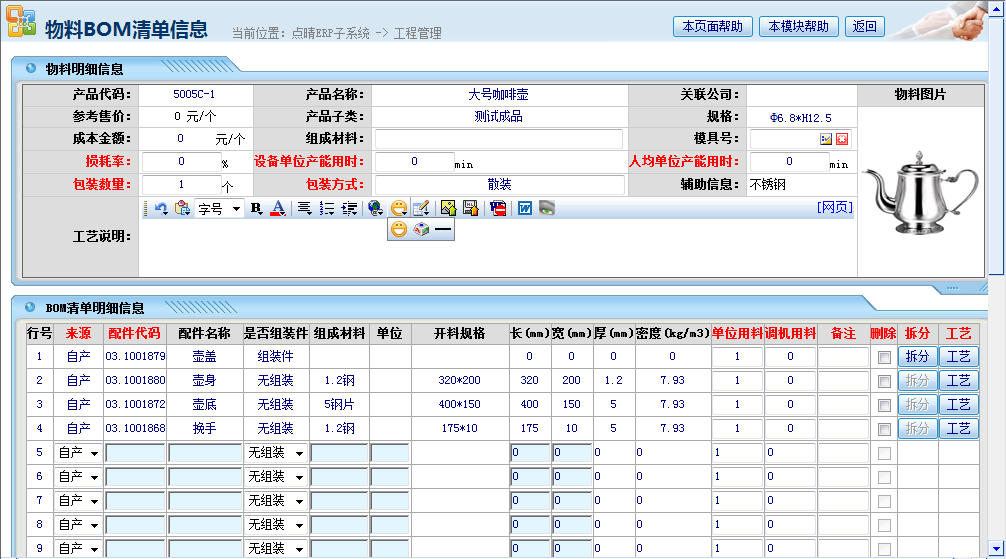Click the bold formatting icon
Image resolution: width=1006 pixels, height=559 pixels.
coord(256,208)
